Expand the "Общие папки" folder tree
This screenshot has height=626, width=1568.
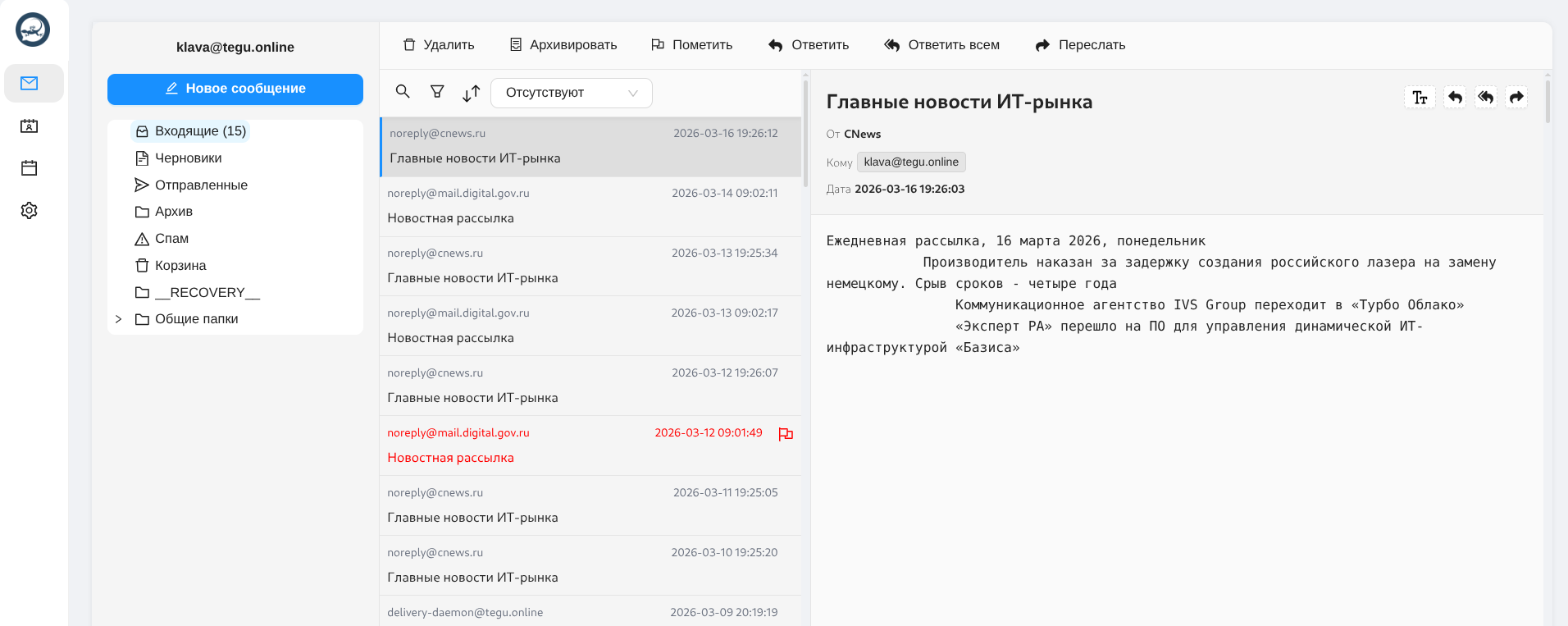pyautogui.click(x=119, y=319)
